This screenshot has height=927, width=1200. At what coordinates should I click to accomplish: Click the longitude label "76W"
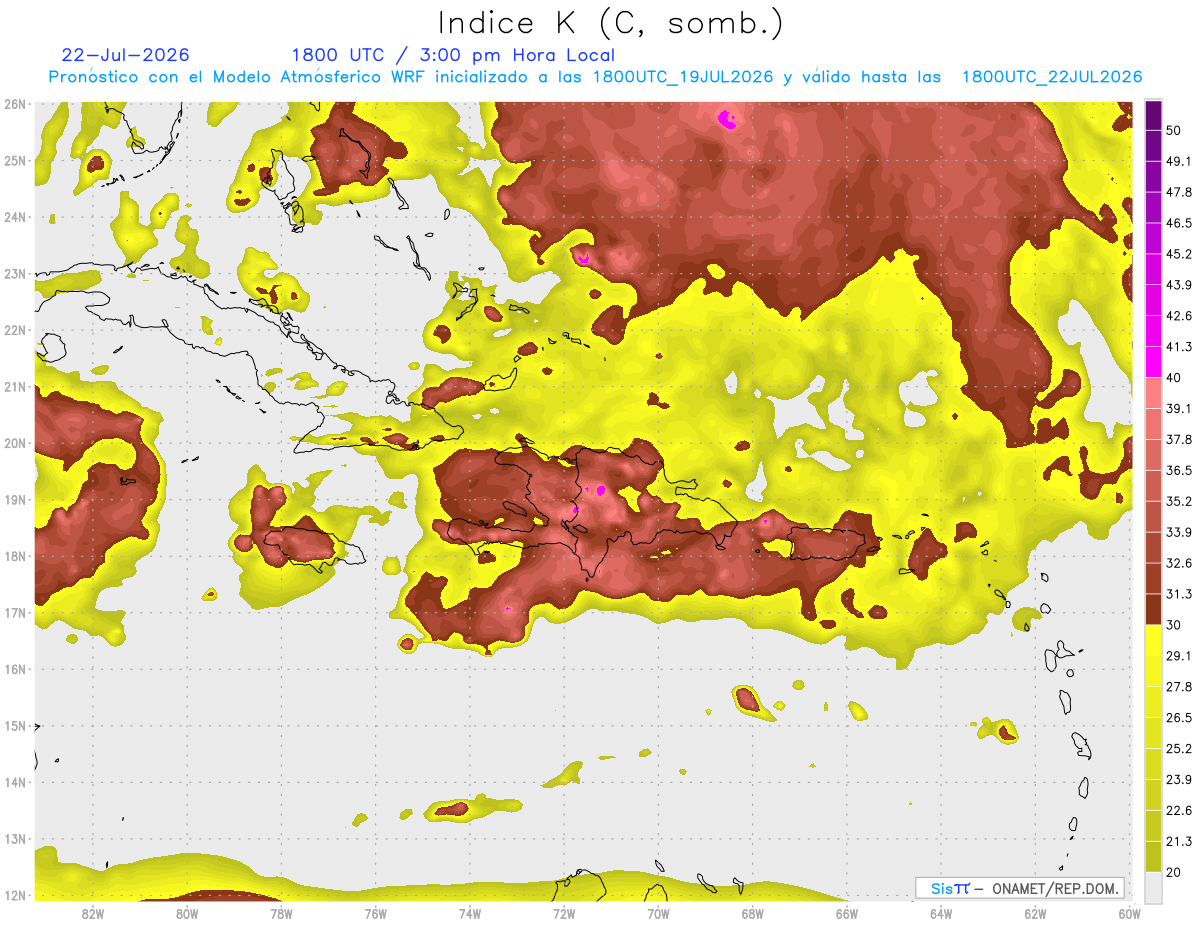coord(375,913)
